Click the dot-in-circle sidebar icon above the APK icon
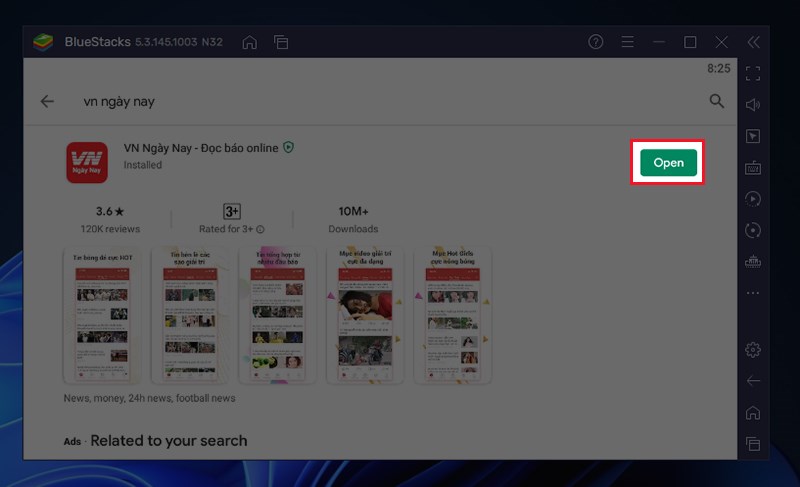The height and width of the screenshot is (487, 800). pos(753,230)
